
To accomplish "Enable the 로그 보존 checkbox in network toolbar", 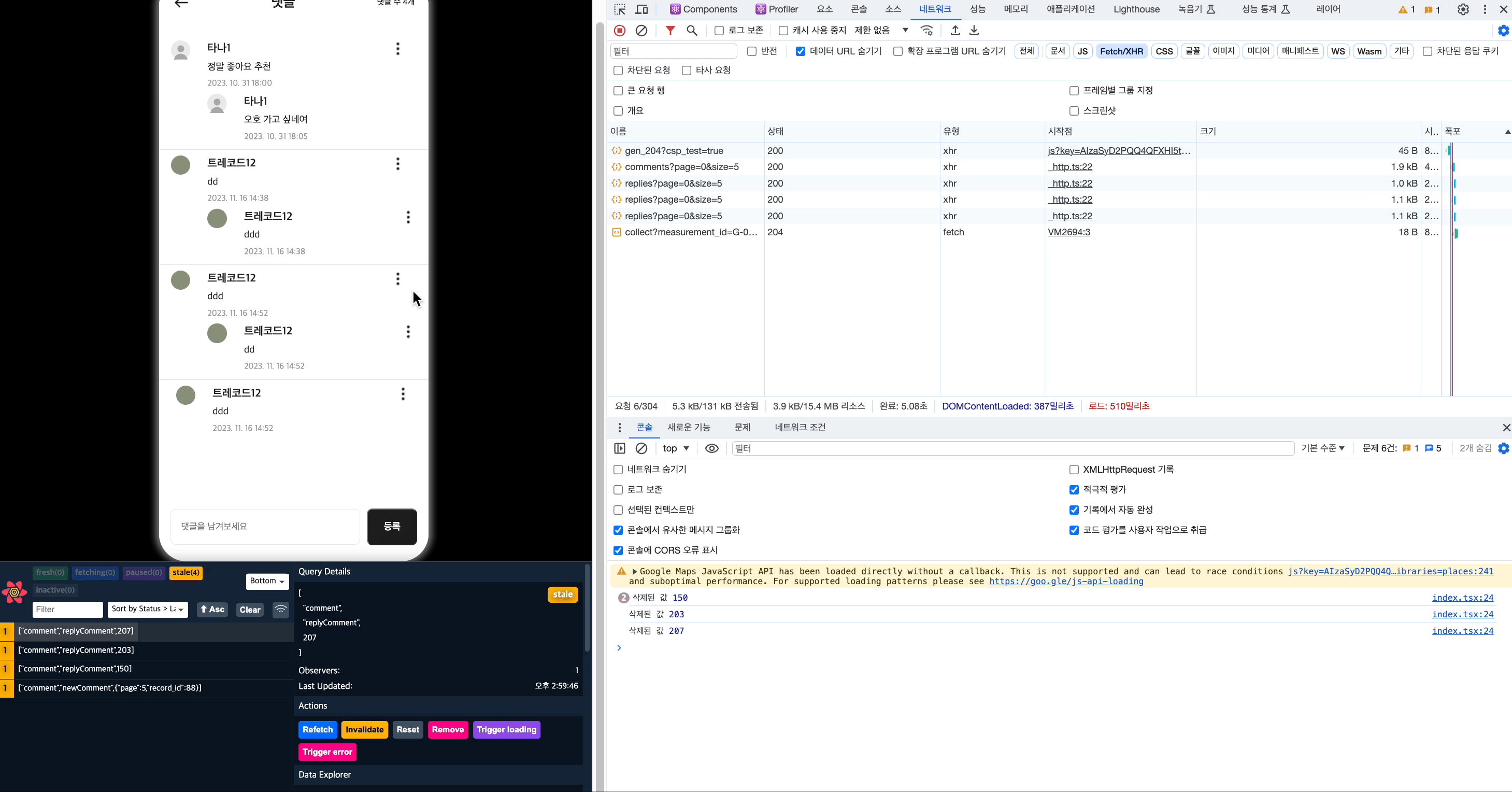I will pos(719,31).
